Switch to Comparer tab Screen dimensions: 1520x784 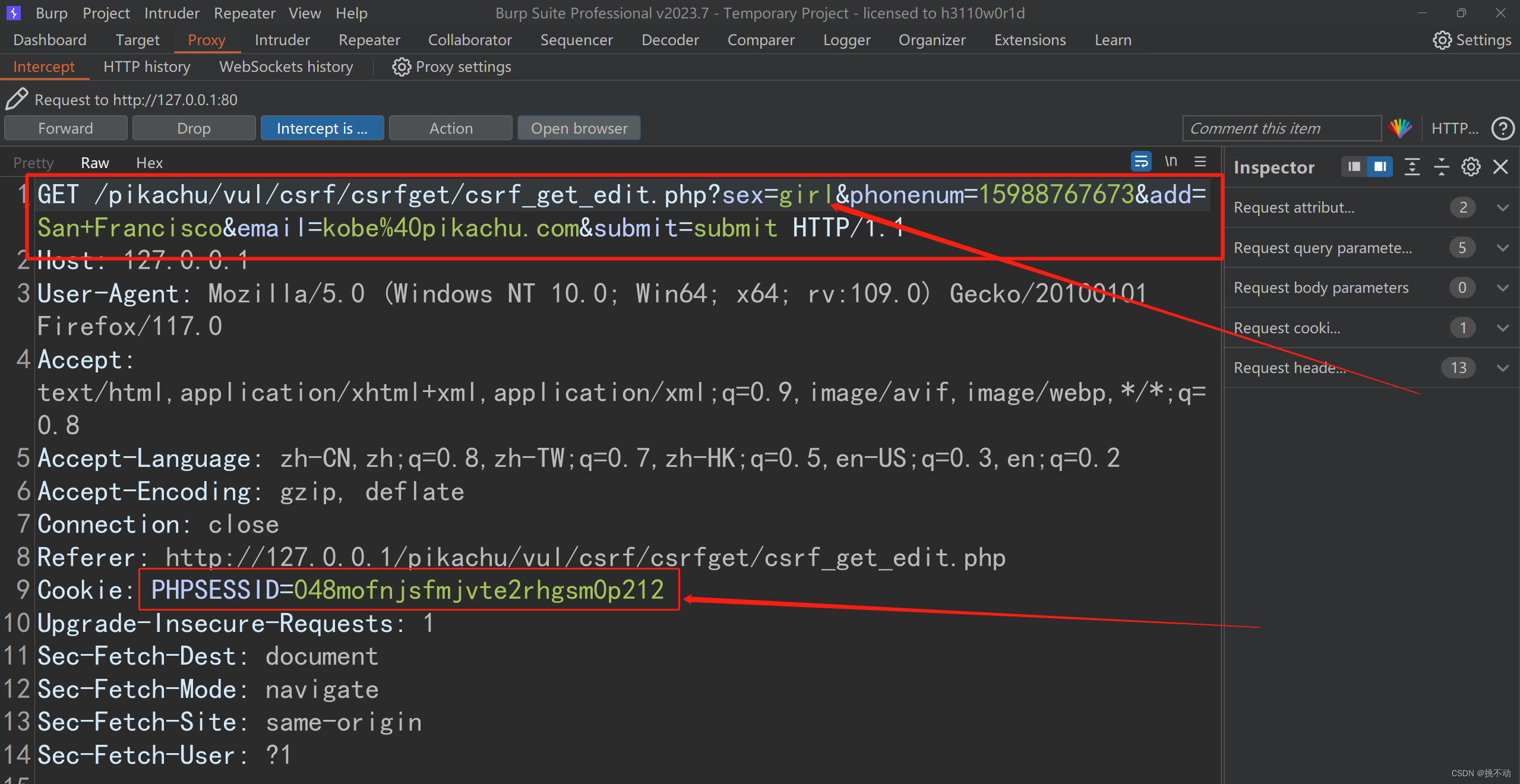click(x=761, y=40)
